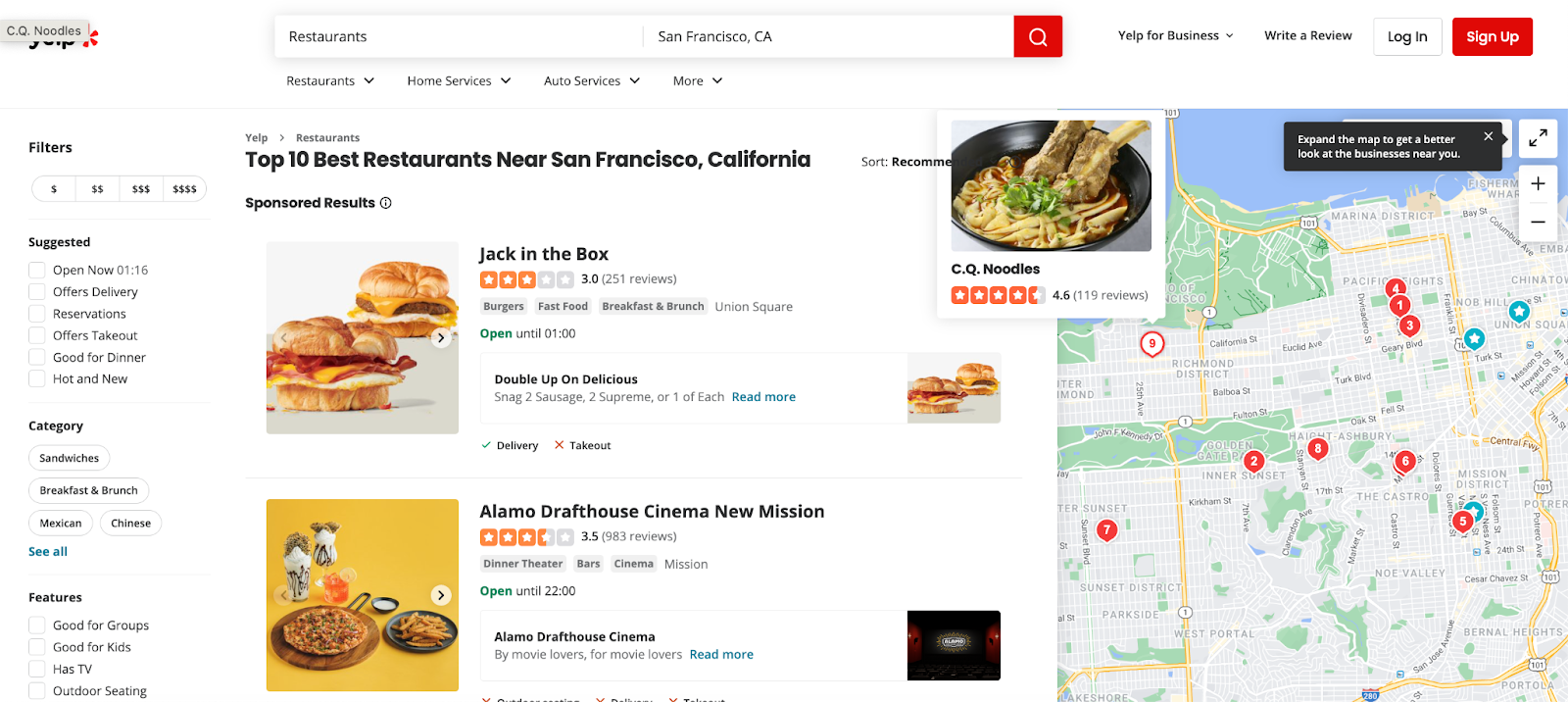Click map pin number 6
1568x702 pixels.
[1405, 462]
